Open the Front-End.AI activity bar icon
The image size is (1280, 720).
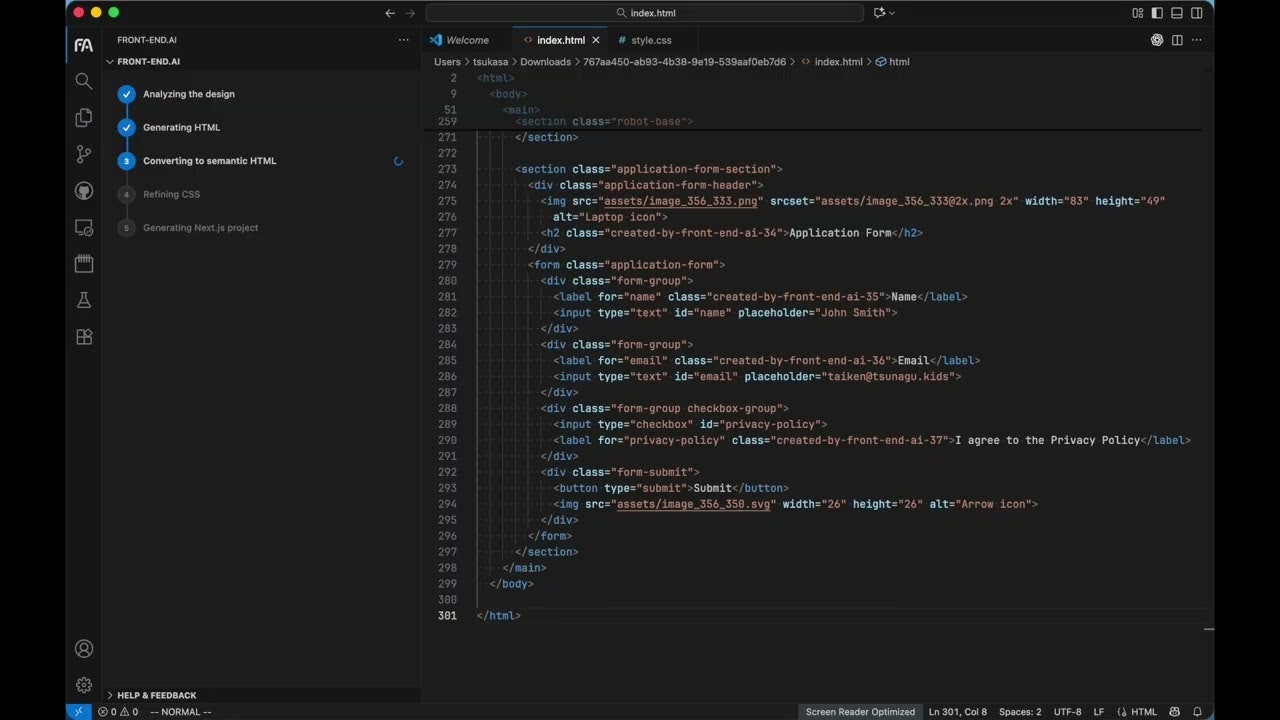[84, 45]
